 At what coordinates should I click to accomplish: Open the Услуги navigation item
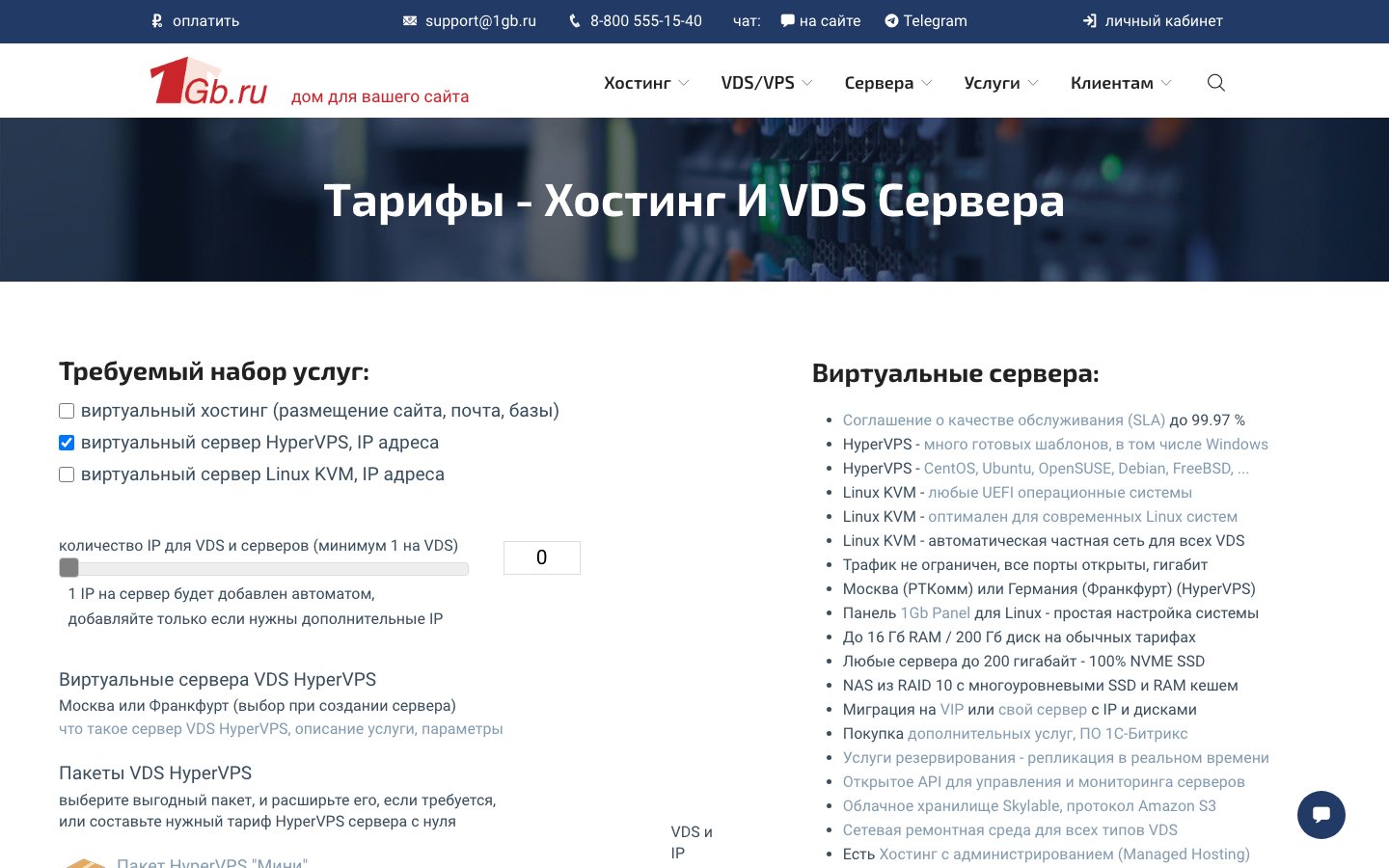[x=992, y=83]
